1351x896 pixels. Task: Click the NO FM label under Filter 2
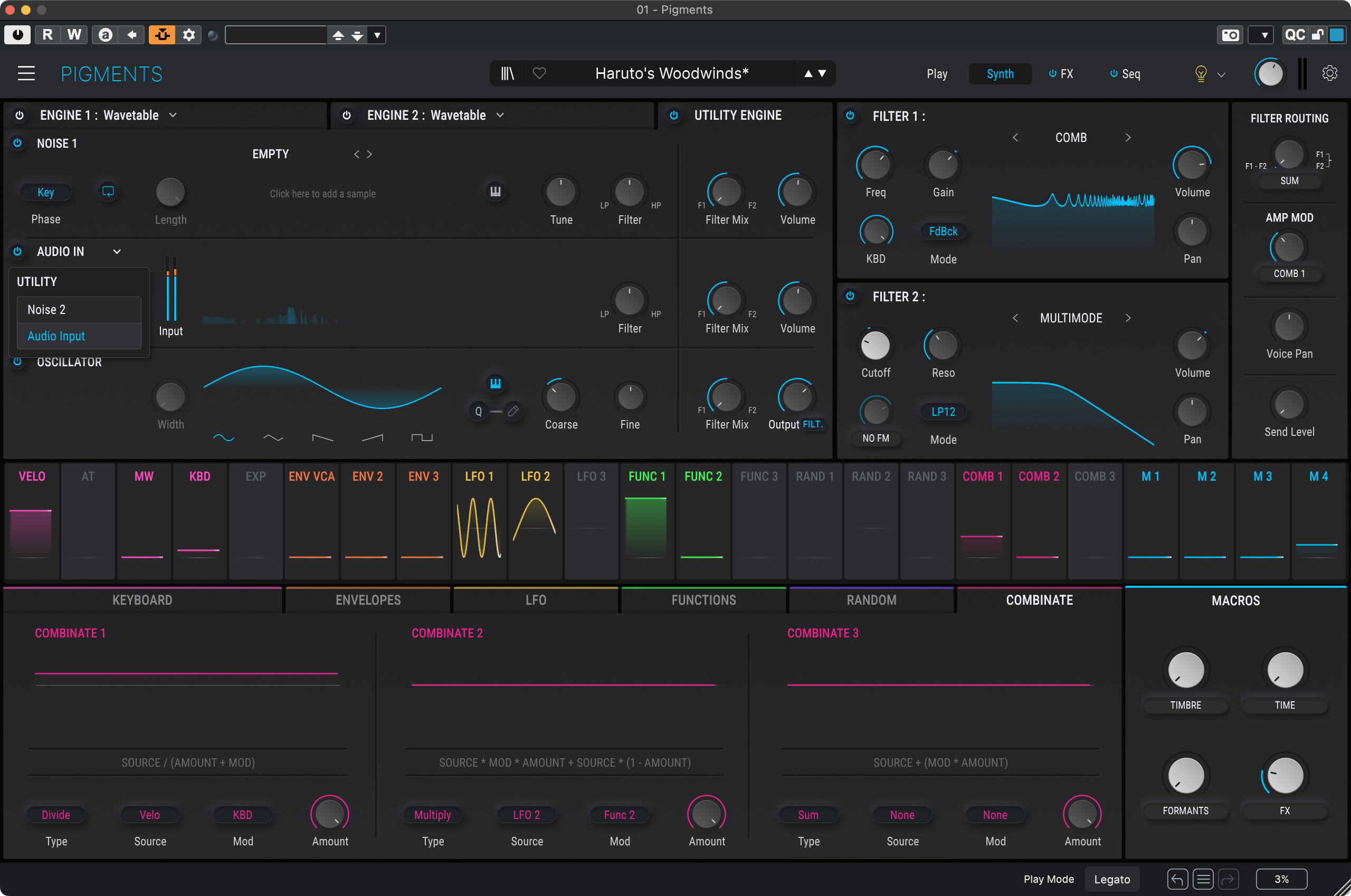(876, 439)
